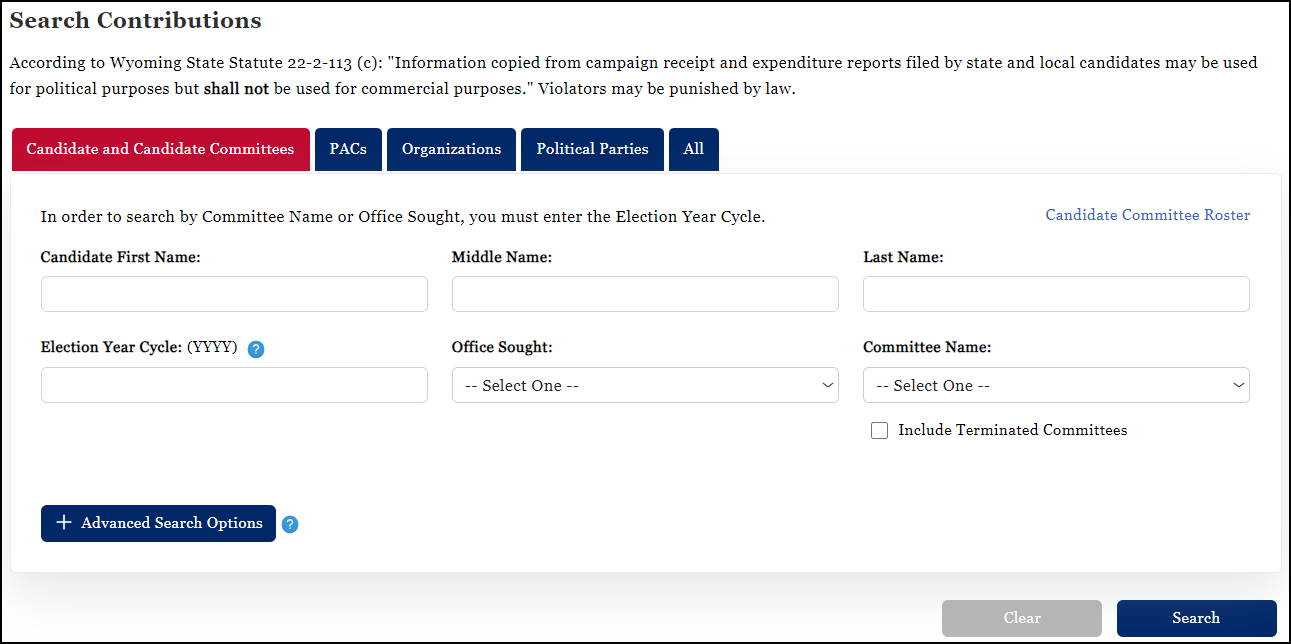Enable Include Terminated Committees

click(x=879, y=430)
